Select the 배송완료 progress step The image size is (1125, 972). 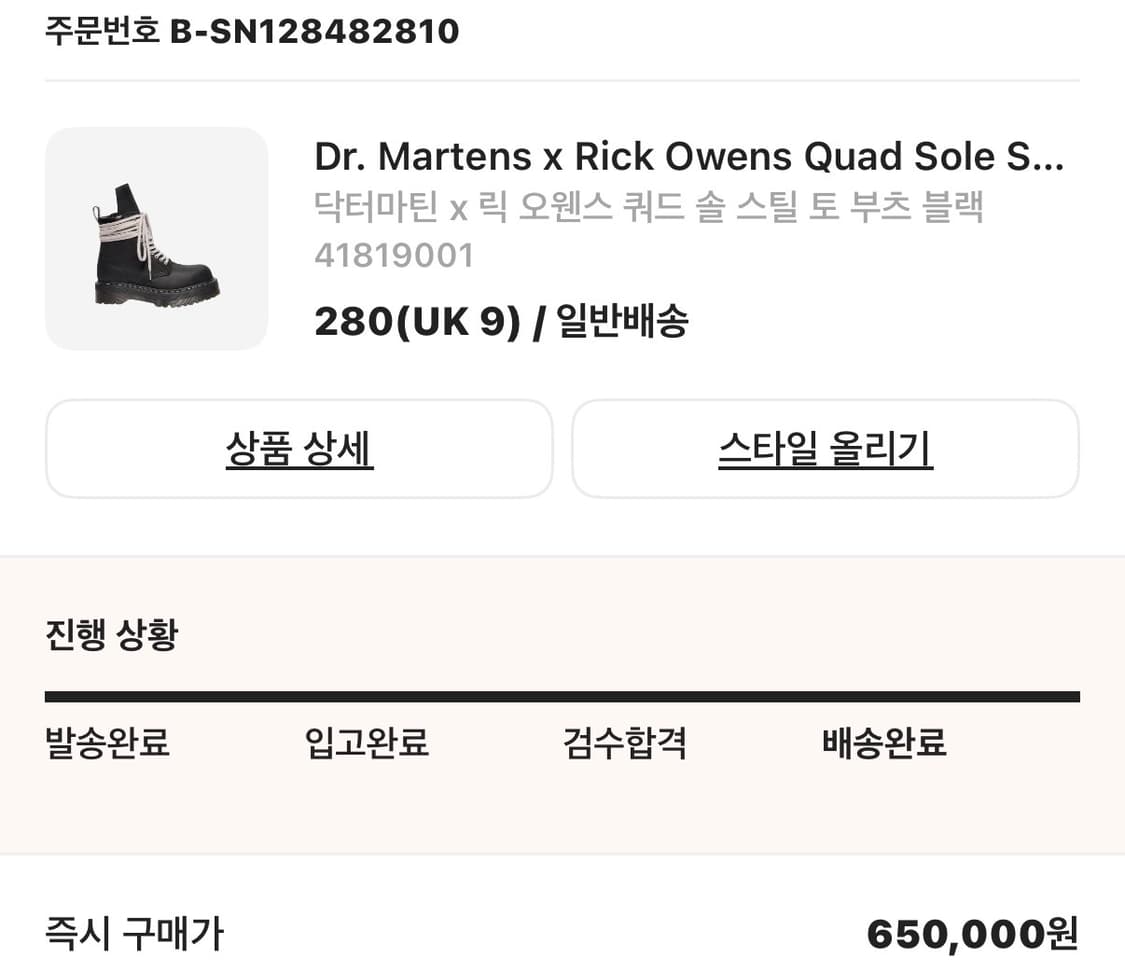(881, 743)
